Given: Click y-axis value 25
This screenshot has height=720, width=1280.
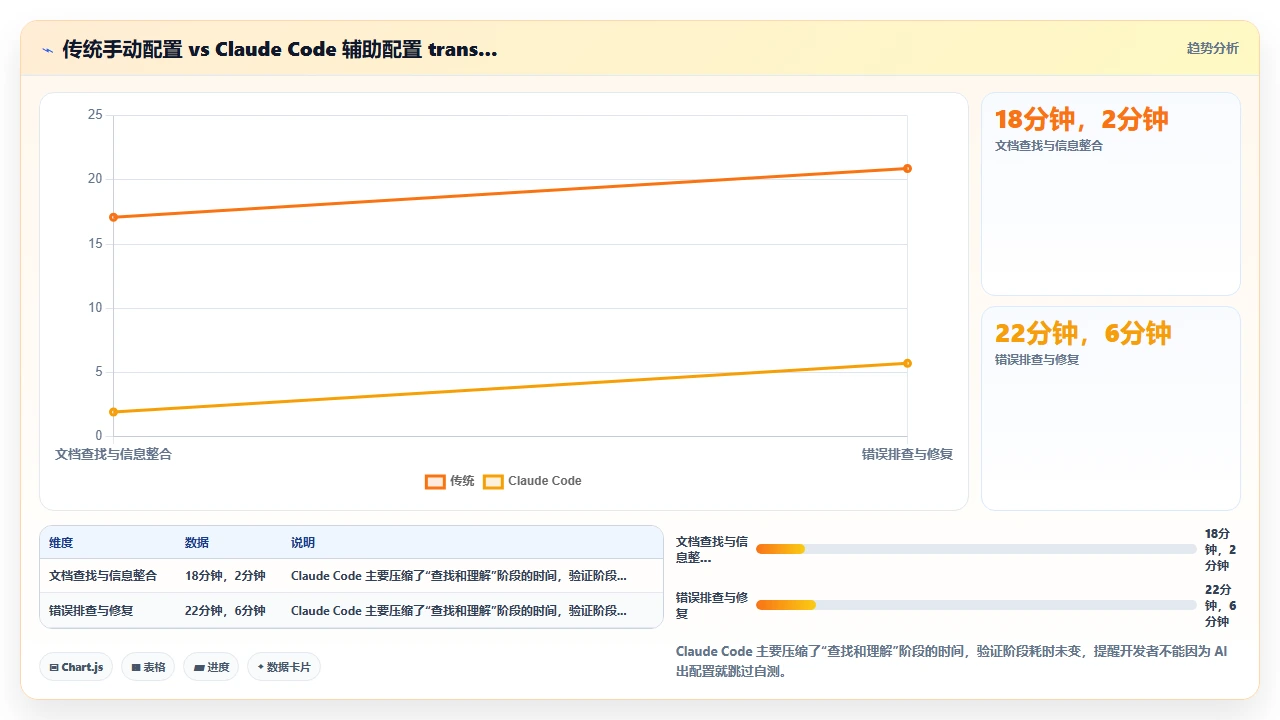Looking at the screenshot, I should click(x=95, y=115).
